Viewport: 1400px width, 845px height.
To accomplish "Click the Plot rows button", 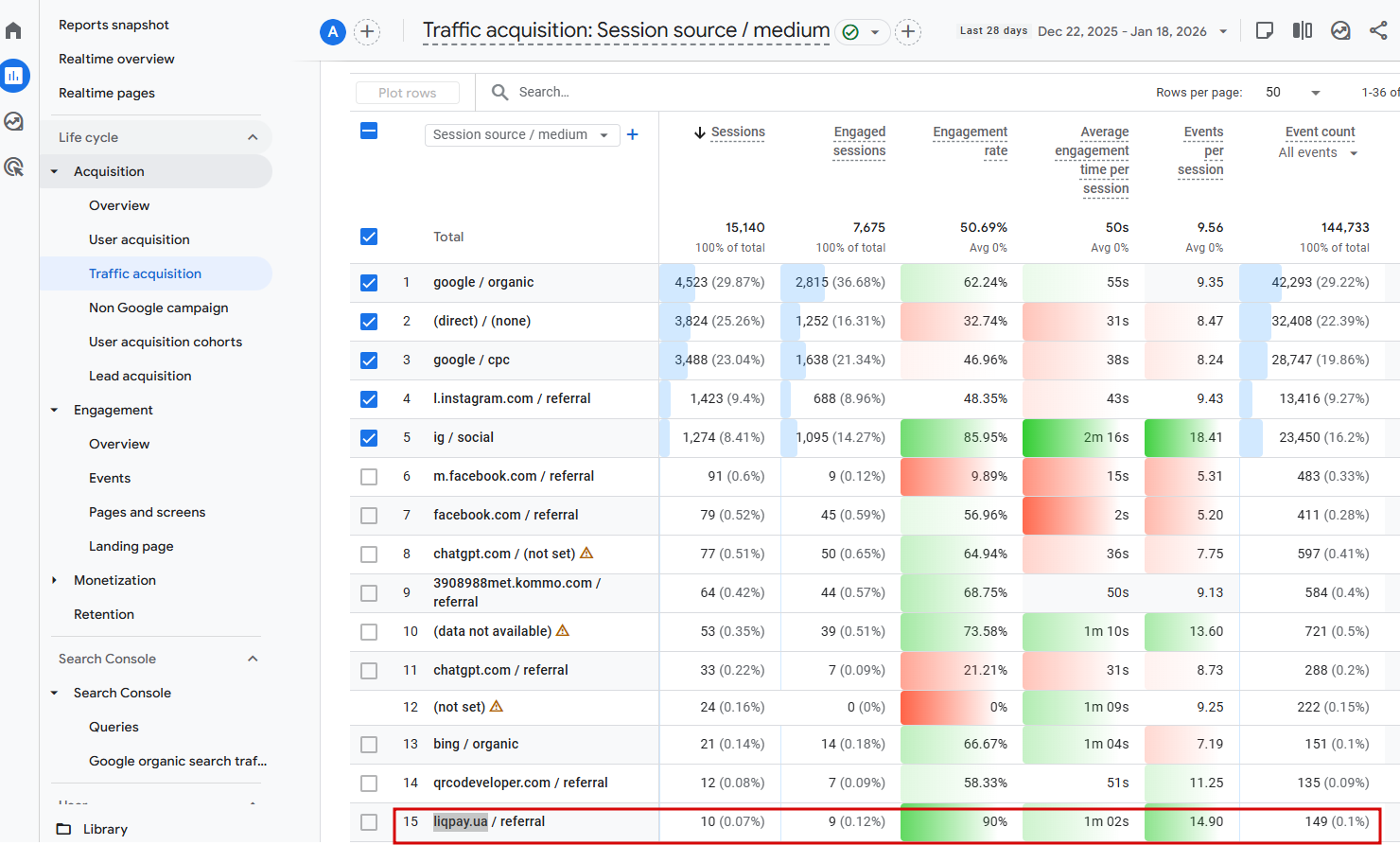I will click(x=407, y=93).
